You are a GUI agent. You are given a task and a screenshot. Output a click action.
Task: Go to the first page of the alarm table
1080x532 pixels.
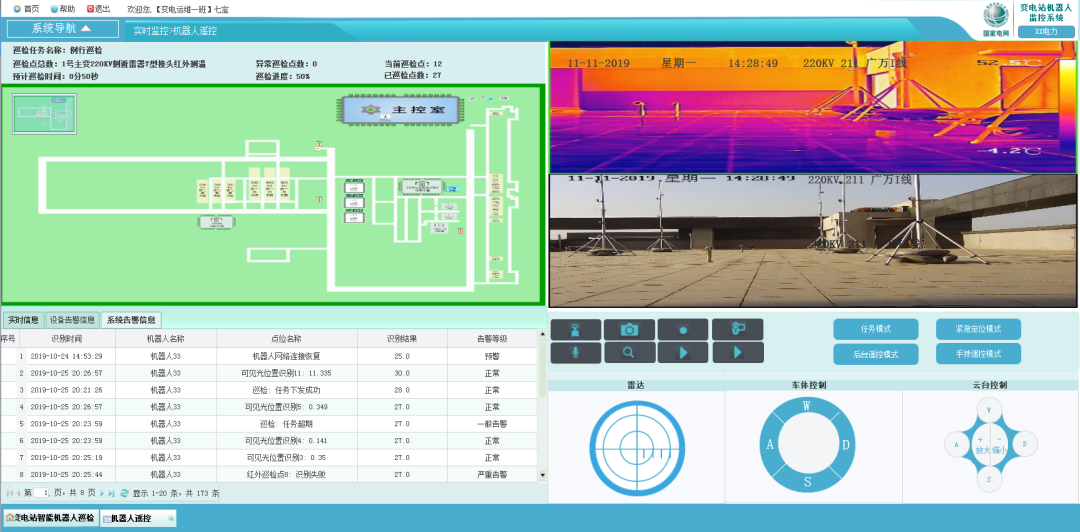(x=10, y=493)
